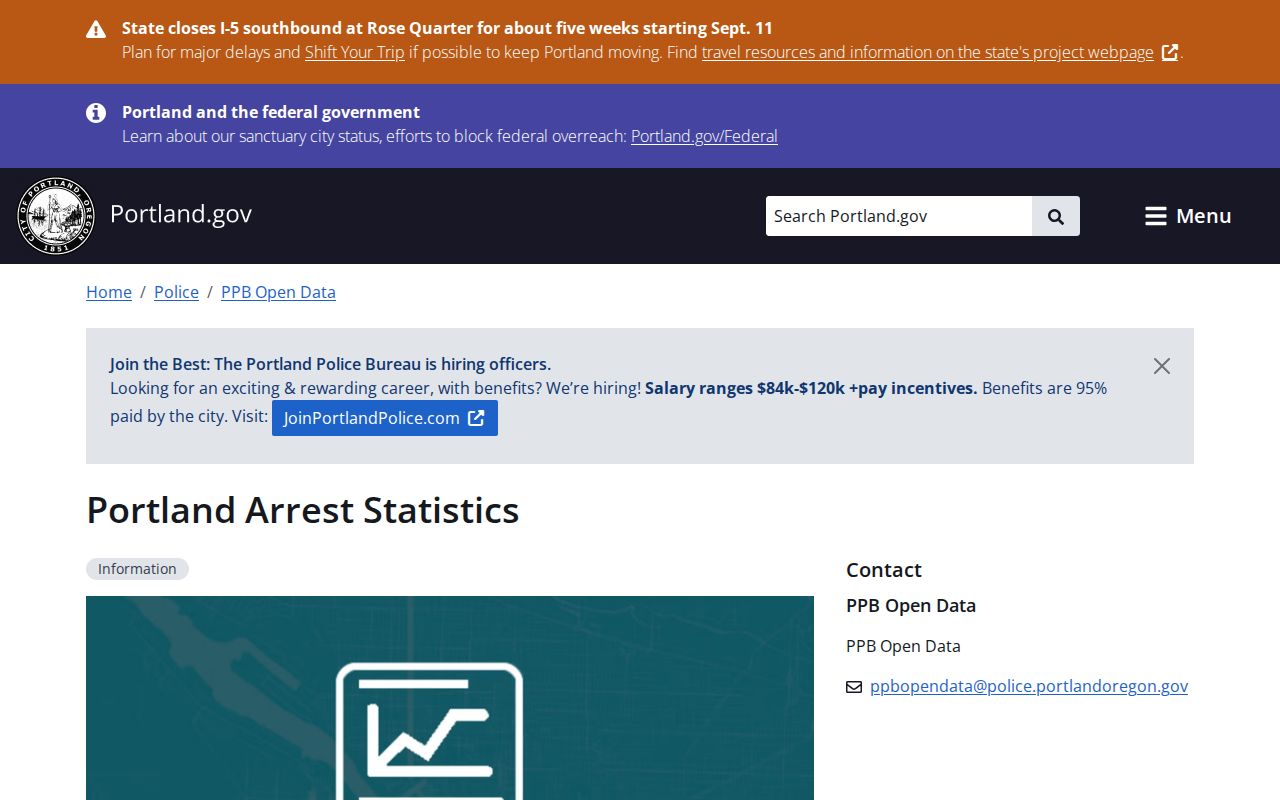Click the City of Portland seal logo

coord(56,216)
